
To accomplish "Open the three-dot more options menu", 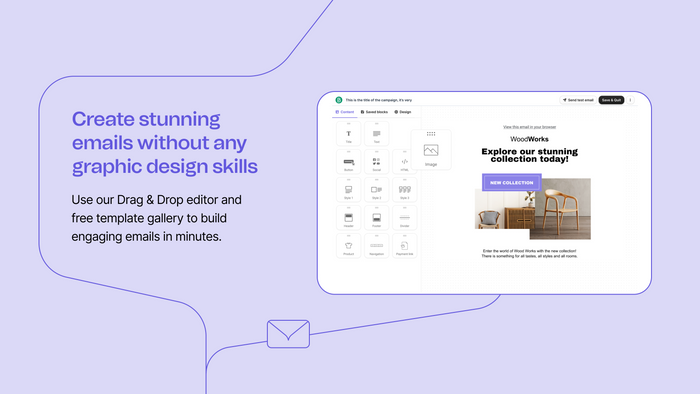I will pos(630,100).
